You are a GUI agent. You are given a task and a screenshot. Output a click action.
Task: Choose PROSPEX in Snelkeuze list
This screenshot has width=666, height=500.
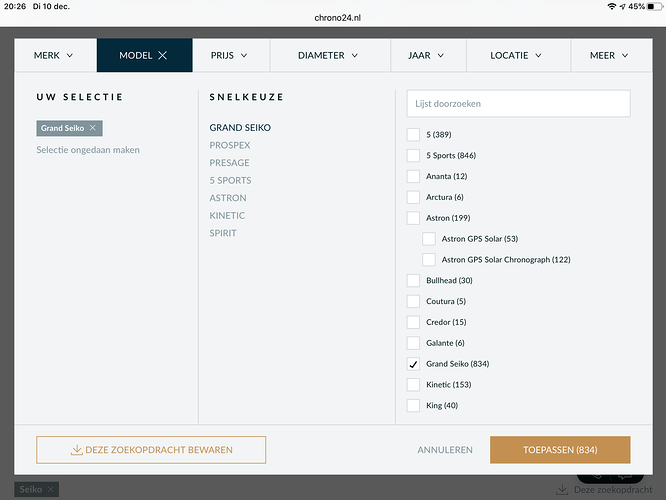click(230, 145)
